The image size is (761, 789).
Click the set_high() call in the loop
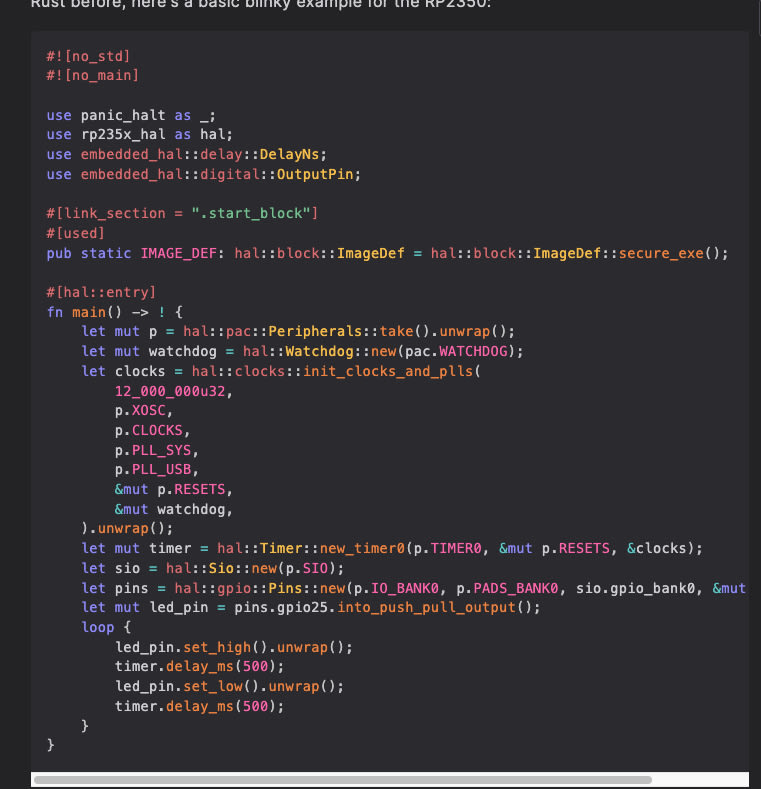point(225,647)
